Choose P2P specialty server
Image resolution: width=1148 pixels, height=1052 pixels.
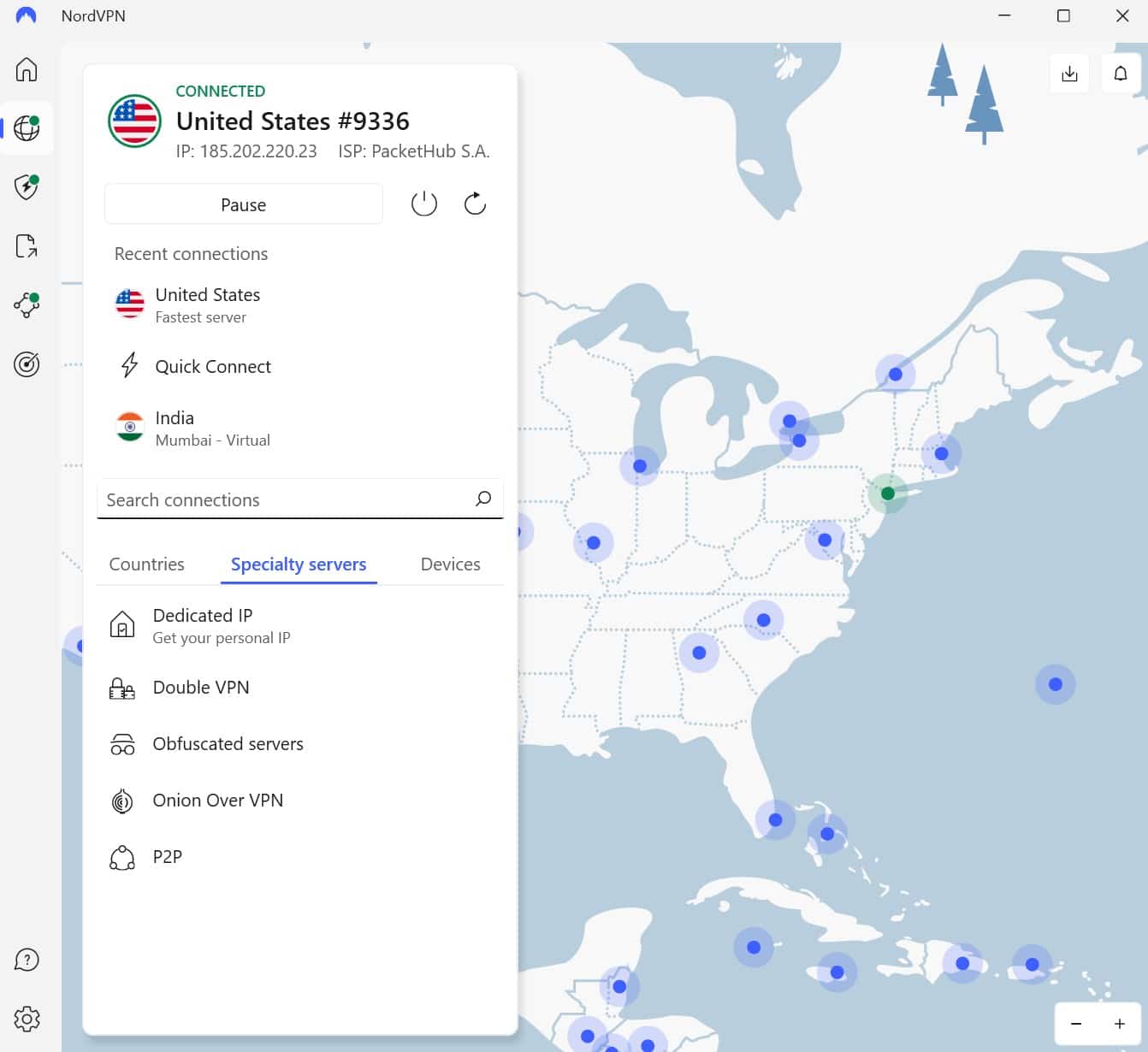point(299,857)
